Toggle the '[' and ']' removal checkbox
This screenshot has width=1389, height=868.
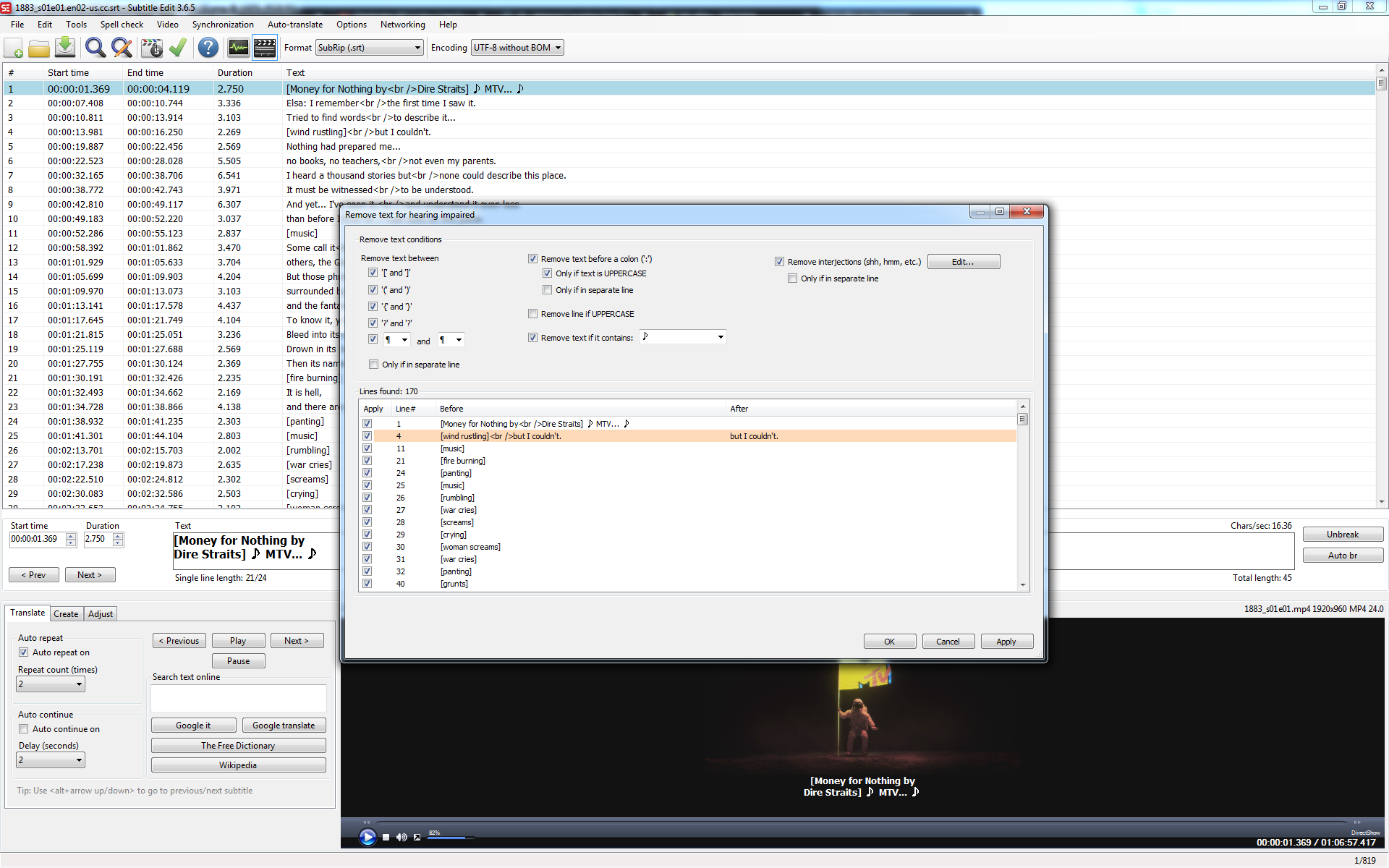coord(373,273)
